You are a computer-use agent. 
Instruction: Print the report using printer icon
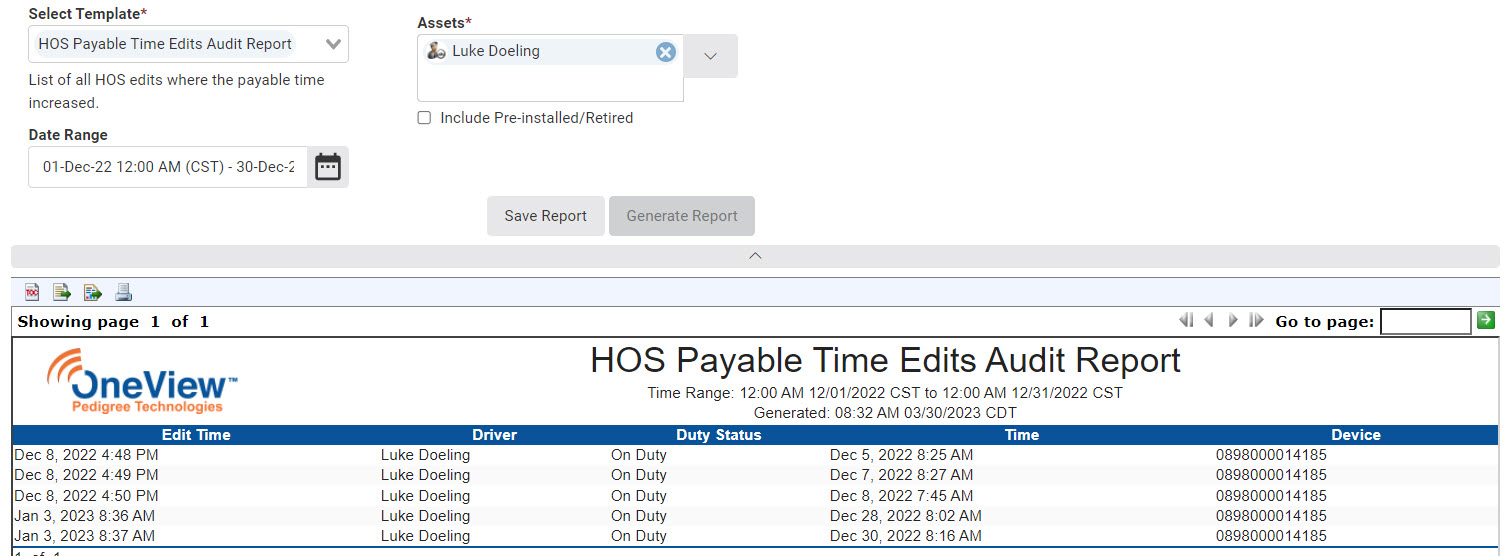tap(123, 292)
